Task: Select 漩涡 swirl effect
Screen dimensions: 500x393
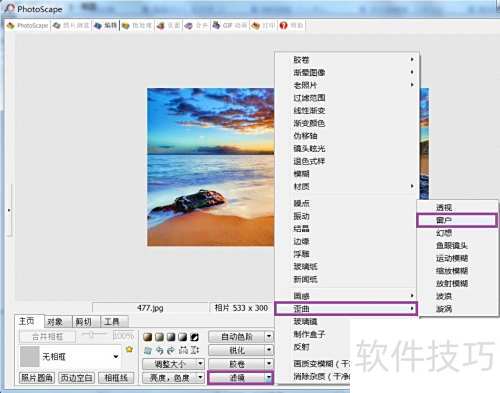Action: tap(457, 309)
